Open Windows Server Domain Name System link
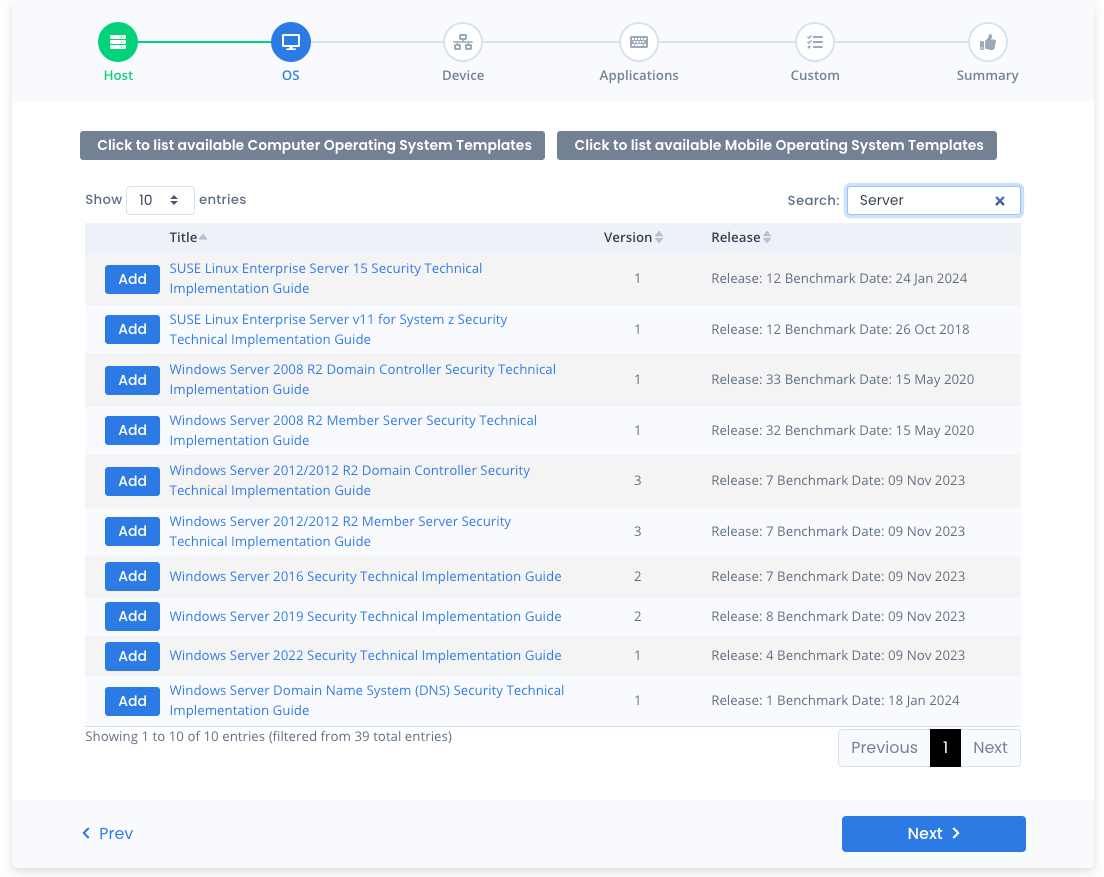1104x877 pixels. [367, 700]
